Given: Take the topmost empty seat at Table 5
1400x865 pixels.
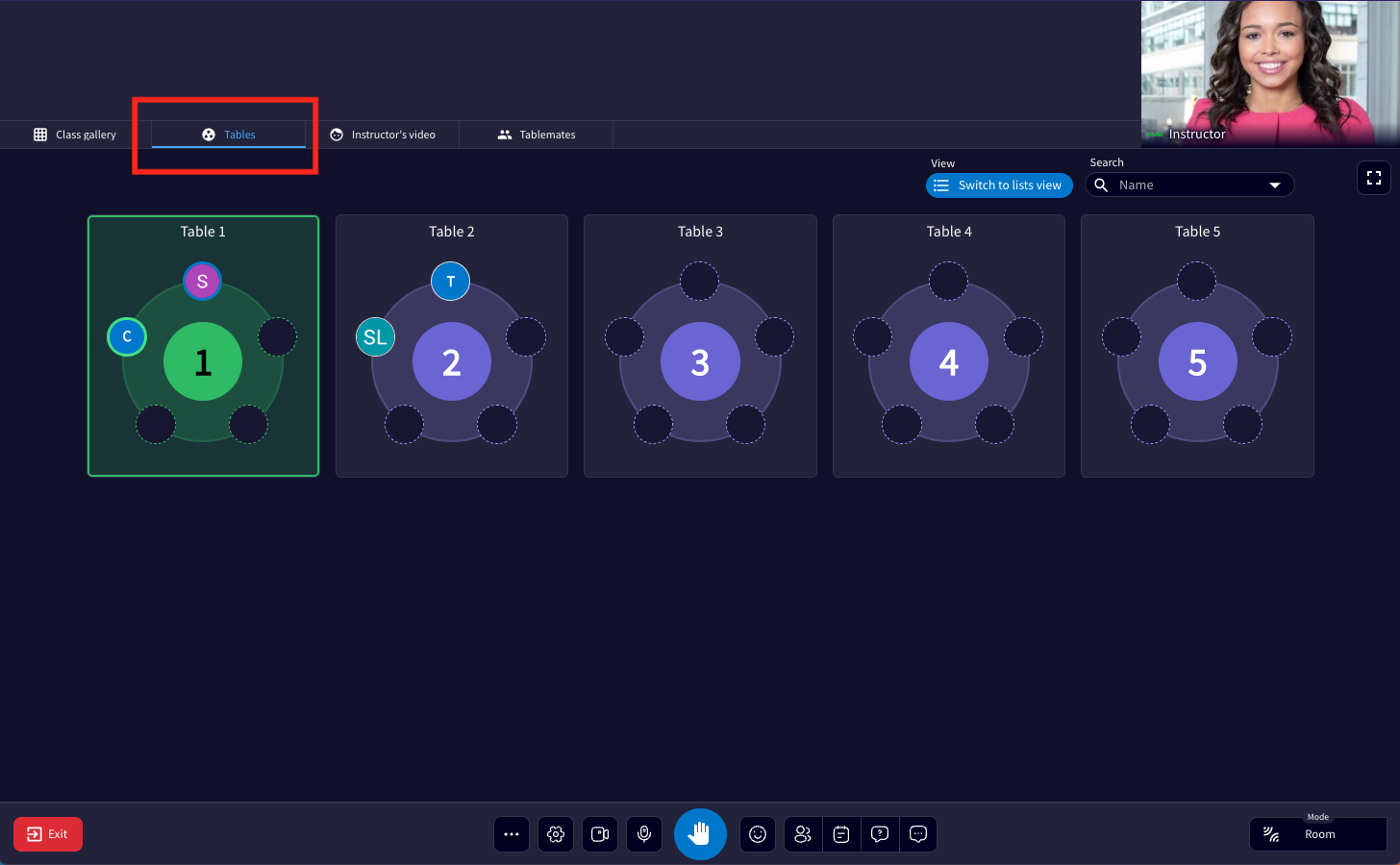Looking at the screenshot, I should 1196,282.
